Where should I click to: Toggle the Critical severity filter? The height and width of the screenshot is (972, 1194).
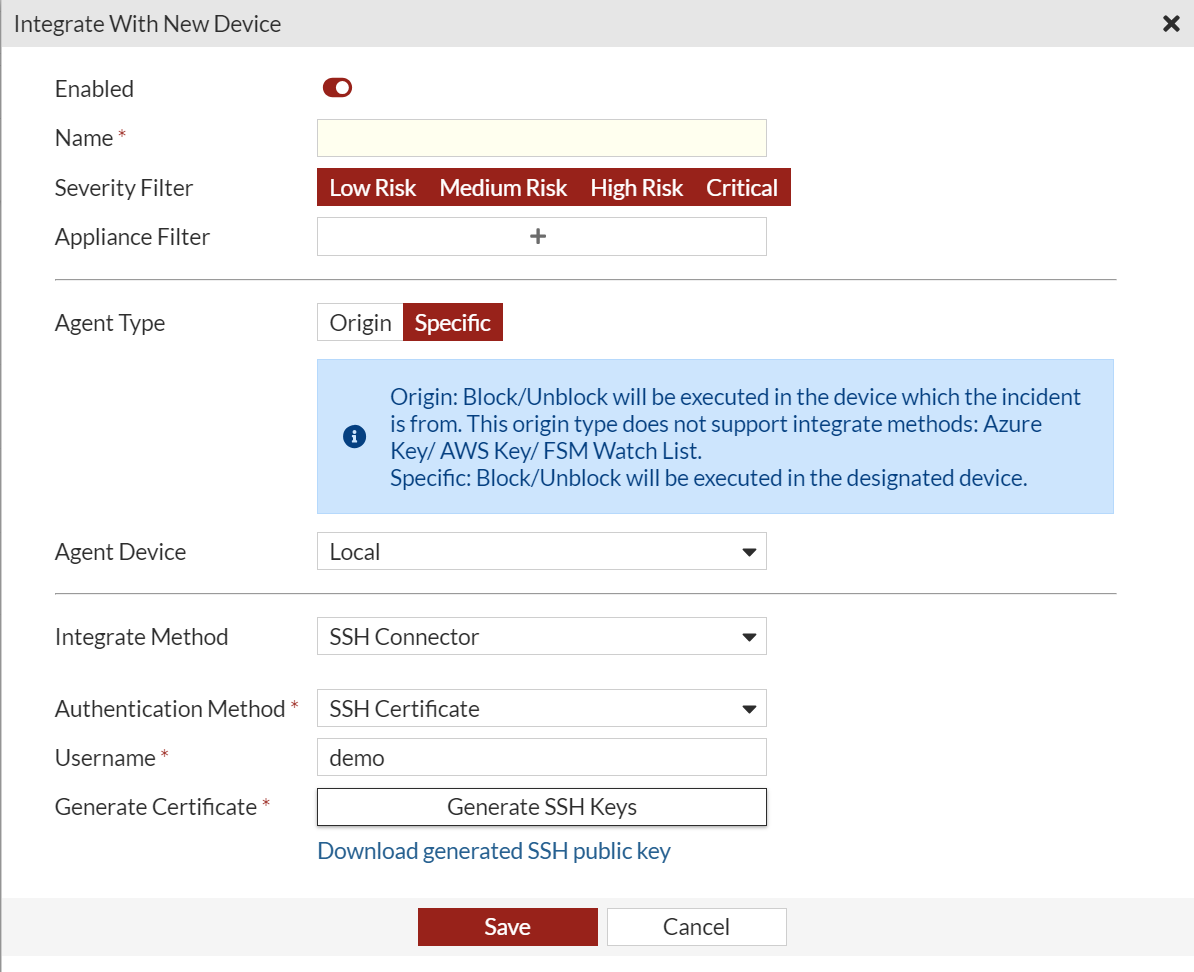click(741, 188)
